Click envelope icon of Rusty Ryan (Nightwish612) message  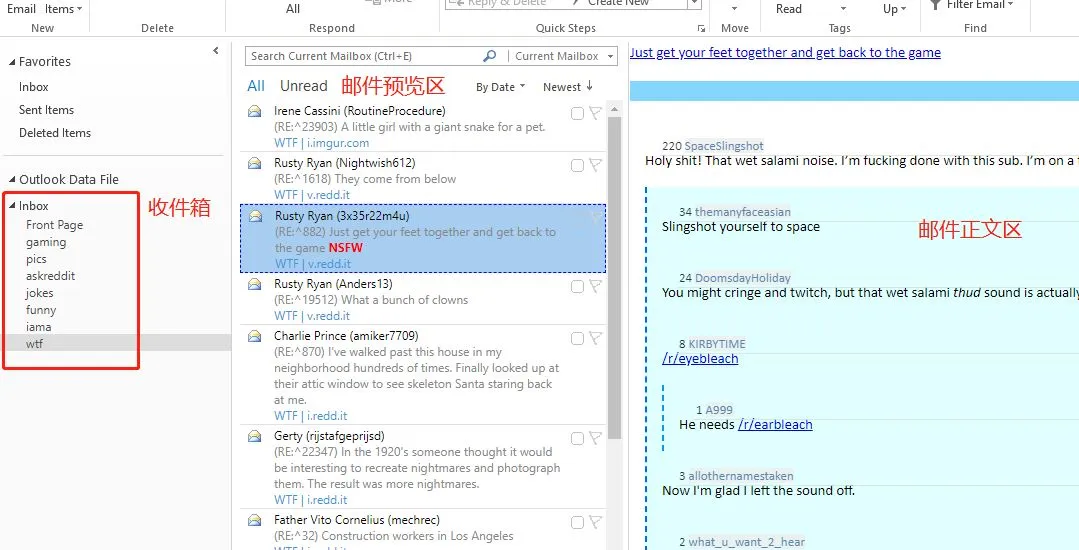(x=255, y=163)
